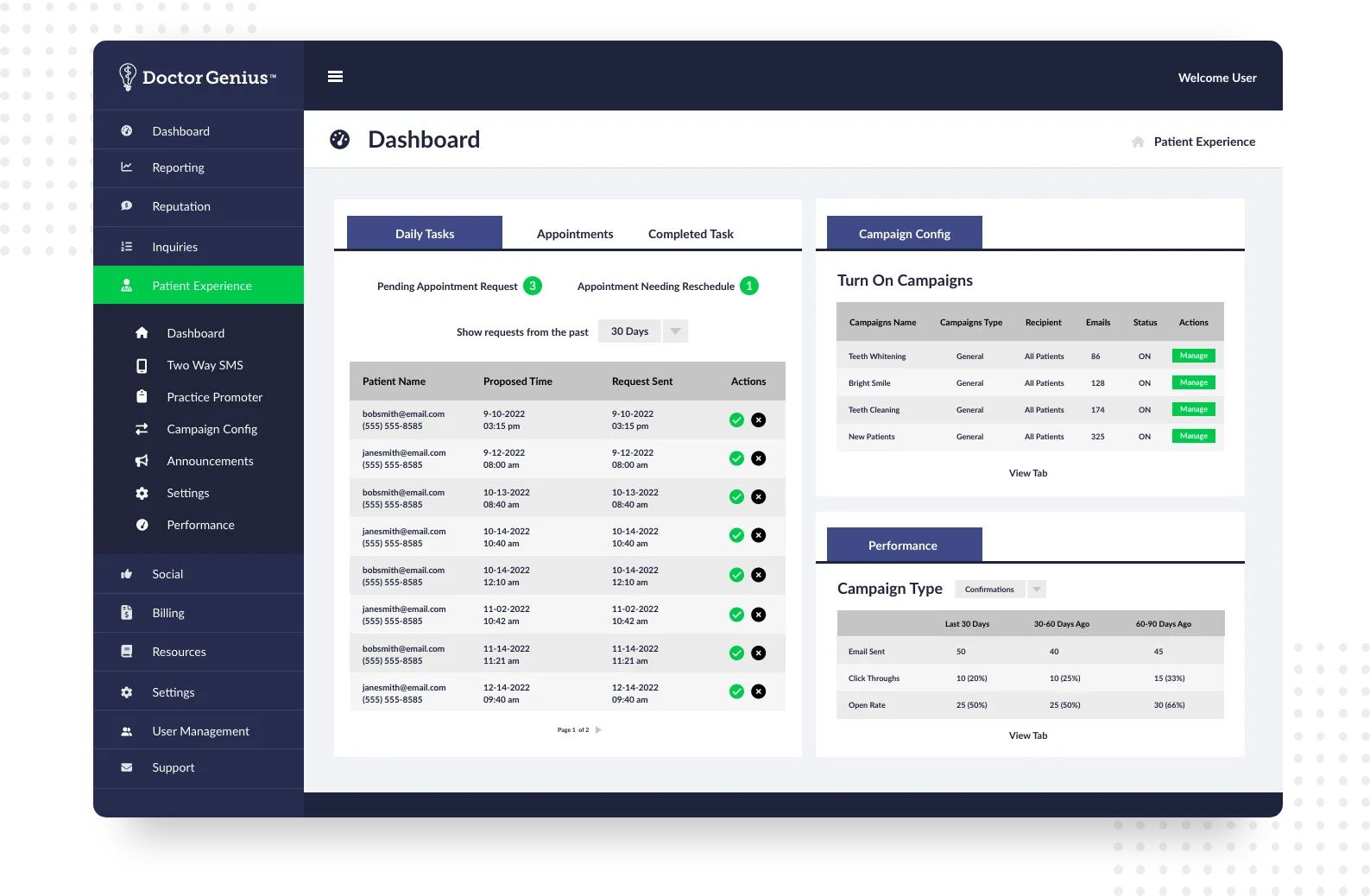Expand the Confirmations campaign type dropdown
This screenshot has width=1370, height=896.
[1037, 590]
